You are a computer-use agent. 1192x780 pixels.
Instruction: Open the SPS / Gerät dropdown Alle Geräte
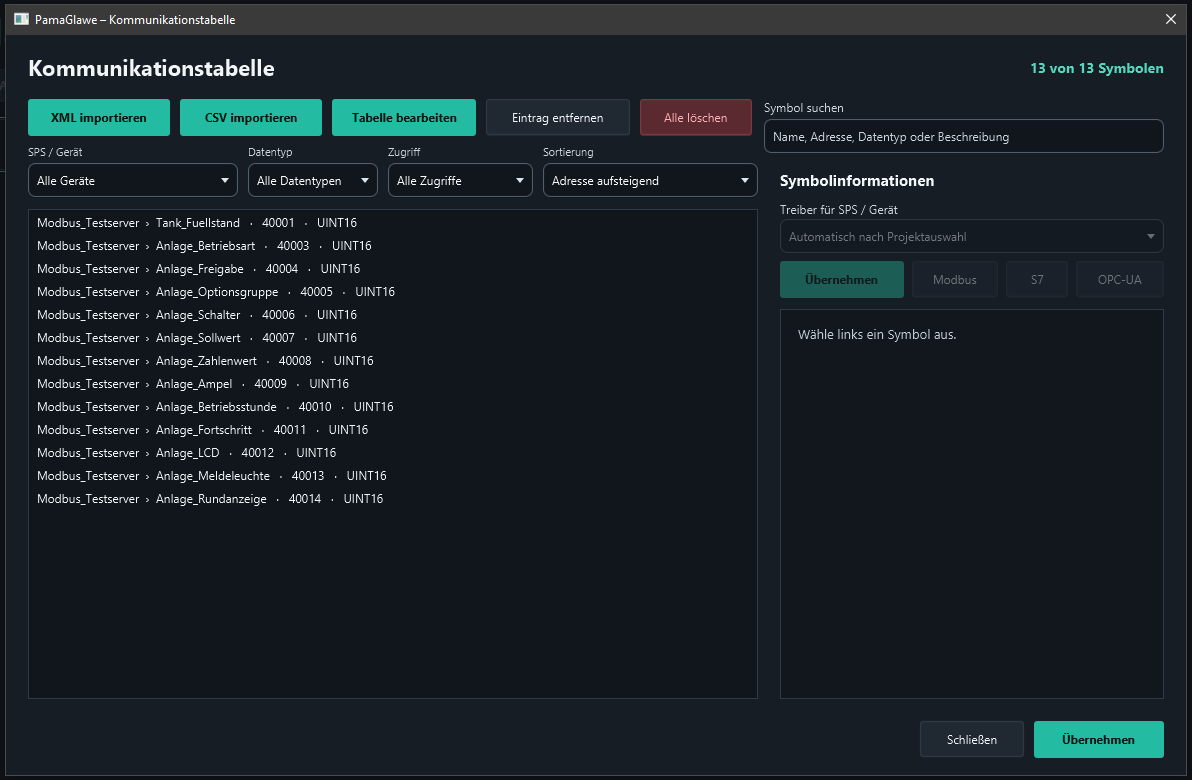[x=133, y=181]
